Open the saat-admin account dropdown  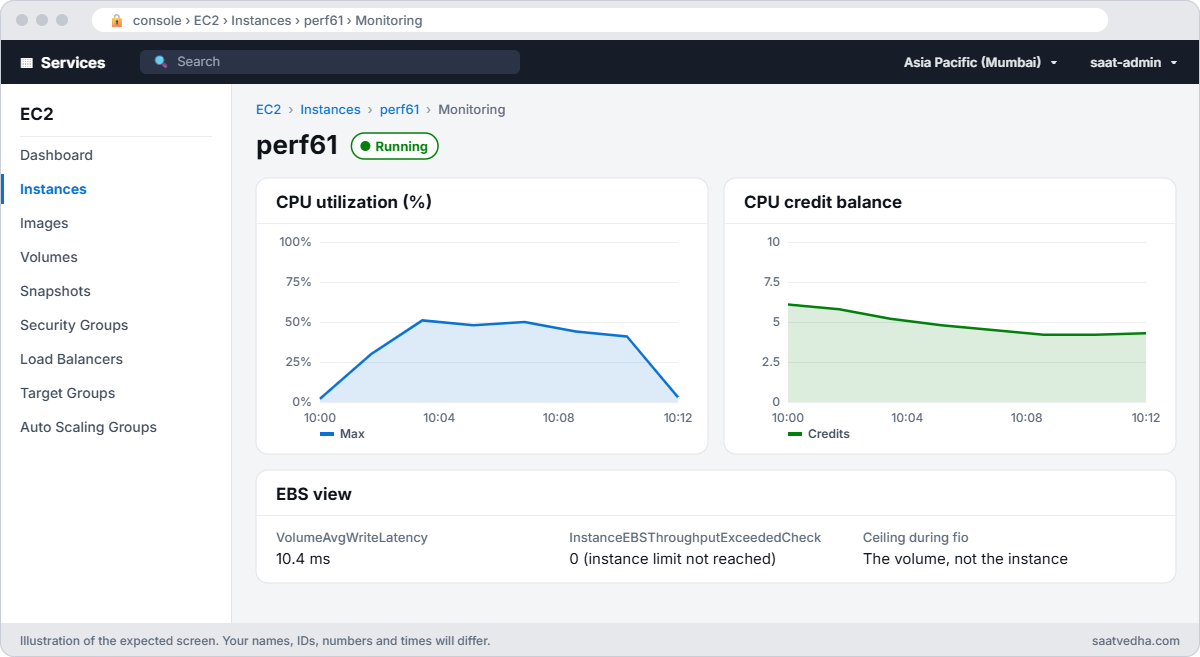1133,62
